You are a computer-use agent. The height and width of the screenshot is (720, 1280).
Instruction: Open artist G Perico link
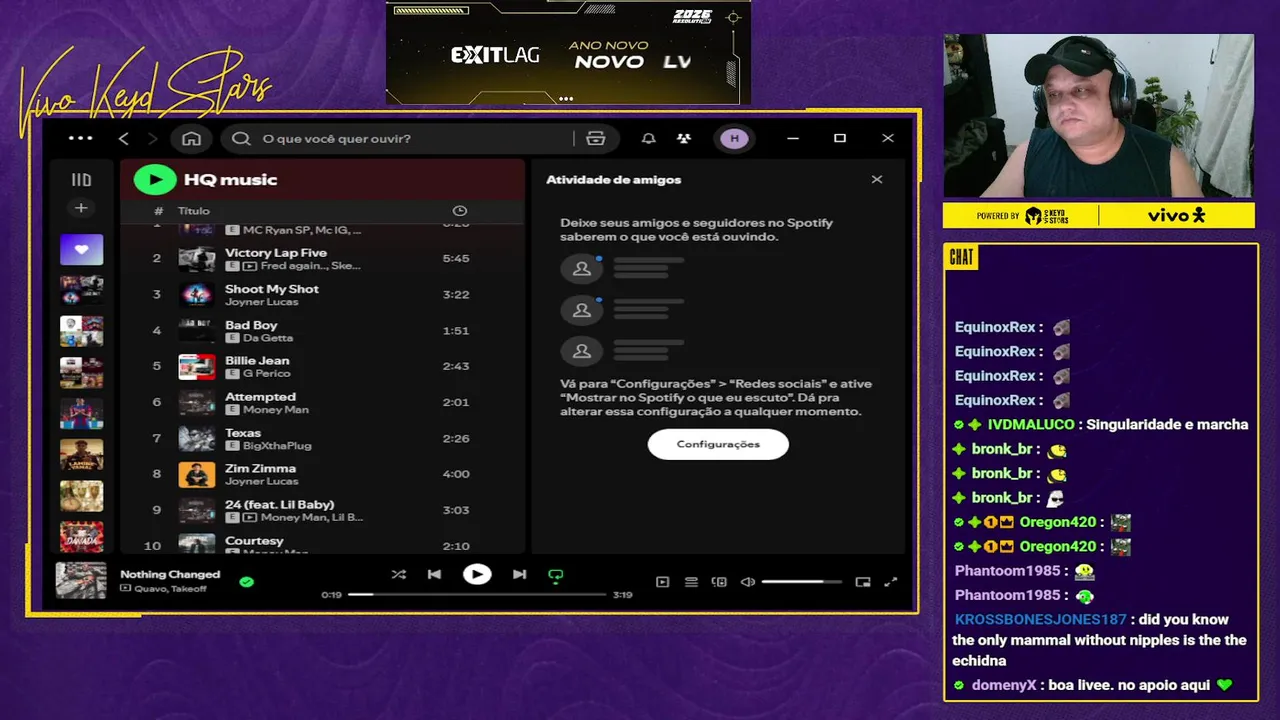(x=267, y=374)
